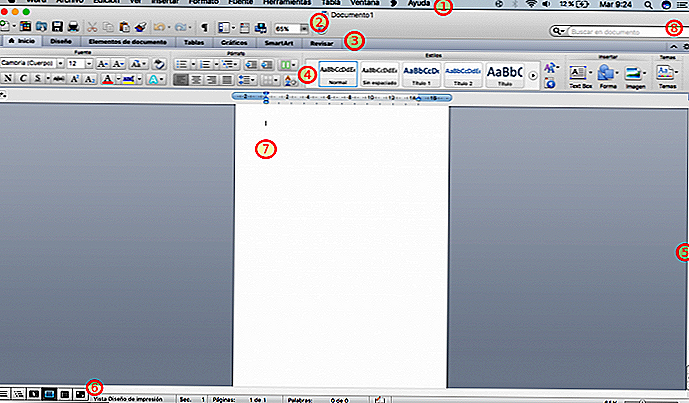Click the Format Painter brush icon
The width and height of the screenshot is (689, 403).
140,26
